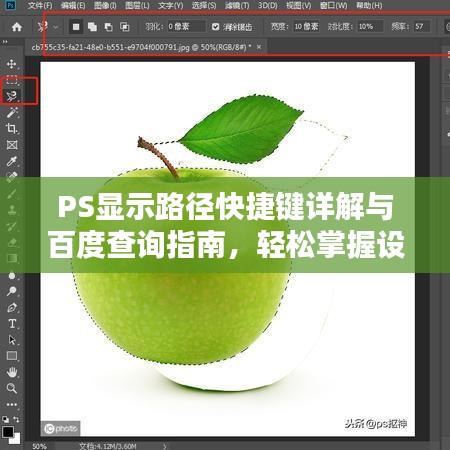
Task: Enable Subtract from selection mode
Action: click(x=108, y=27)
